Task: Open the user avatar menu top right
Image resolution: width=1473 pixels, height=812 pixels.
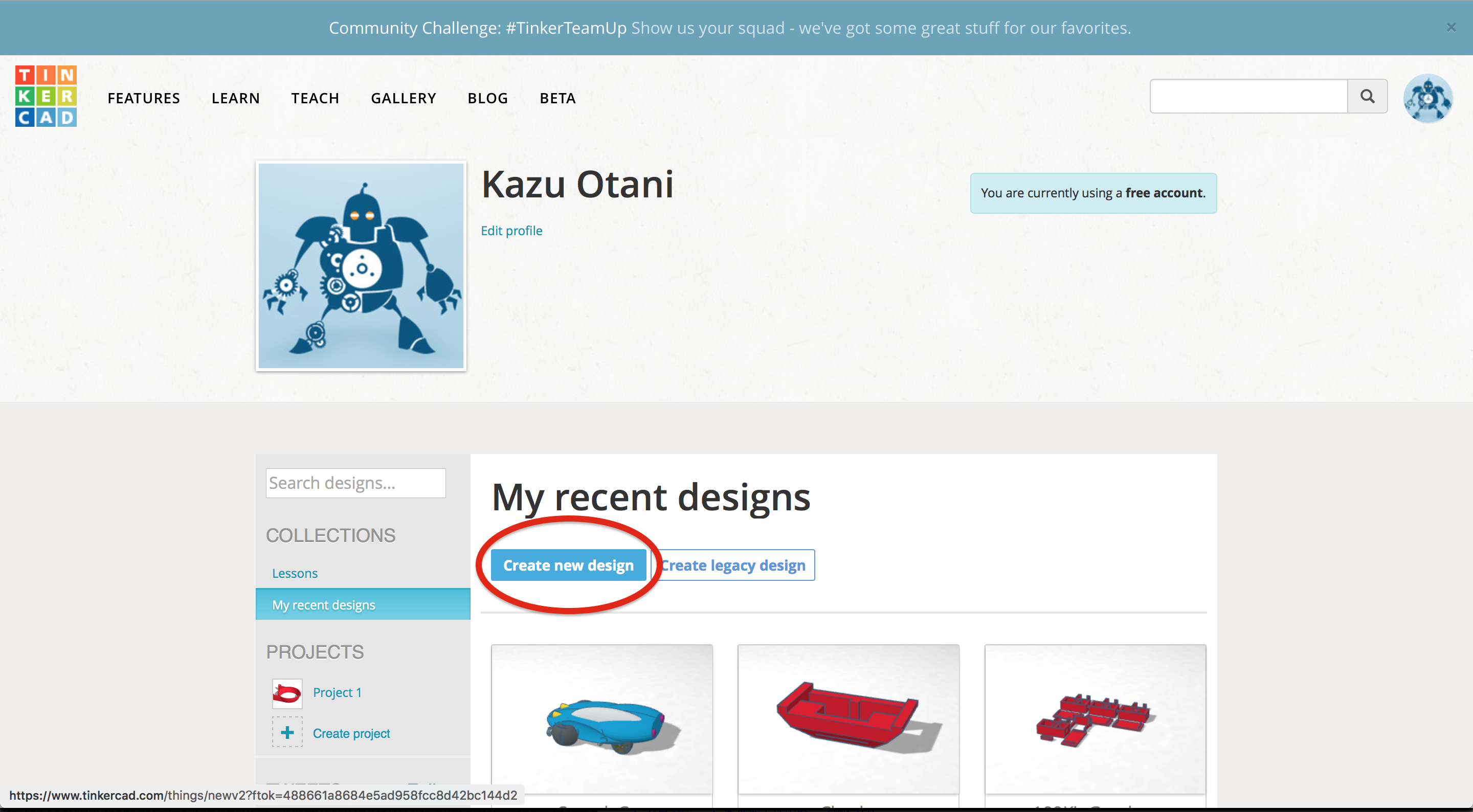Action: [1427, 98]
